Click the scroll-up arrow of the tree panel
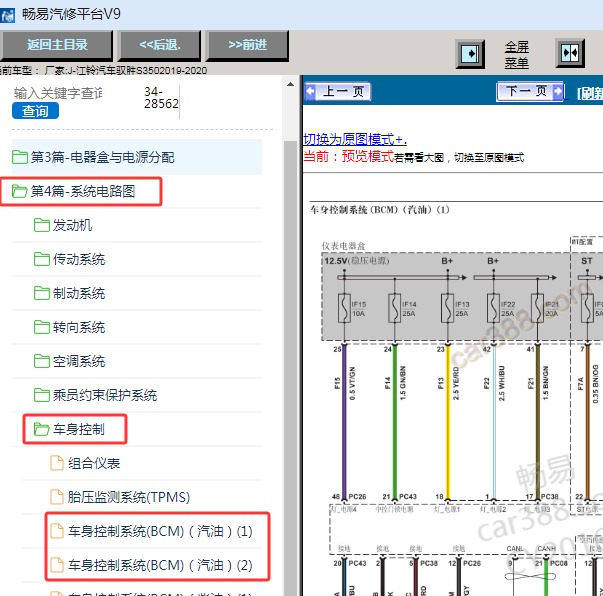The height and width of the screenshot is (596, 603). 290,84
